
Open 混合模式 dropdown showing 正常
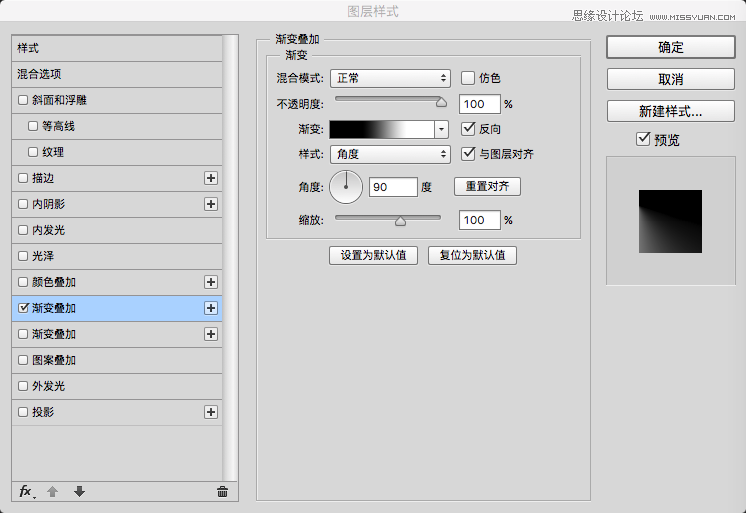390,78
